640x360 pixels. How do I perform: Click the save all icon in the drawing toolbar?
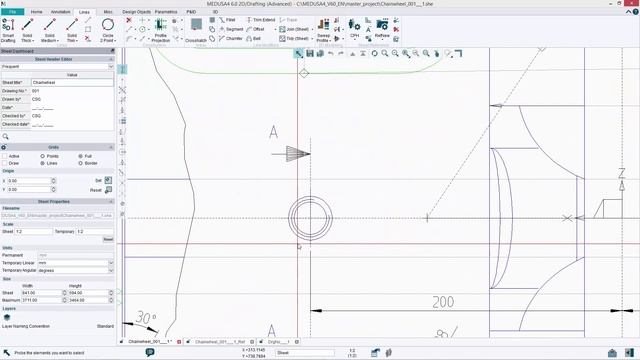point(320,53)
